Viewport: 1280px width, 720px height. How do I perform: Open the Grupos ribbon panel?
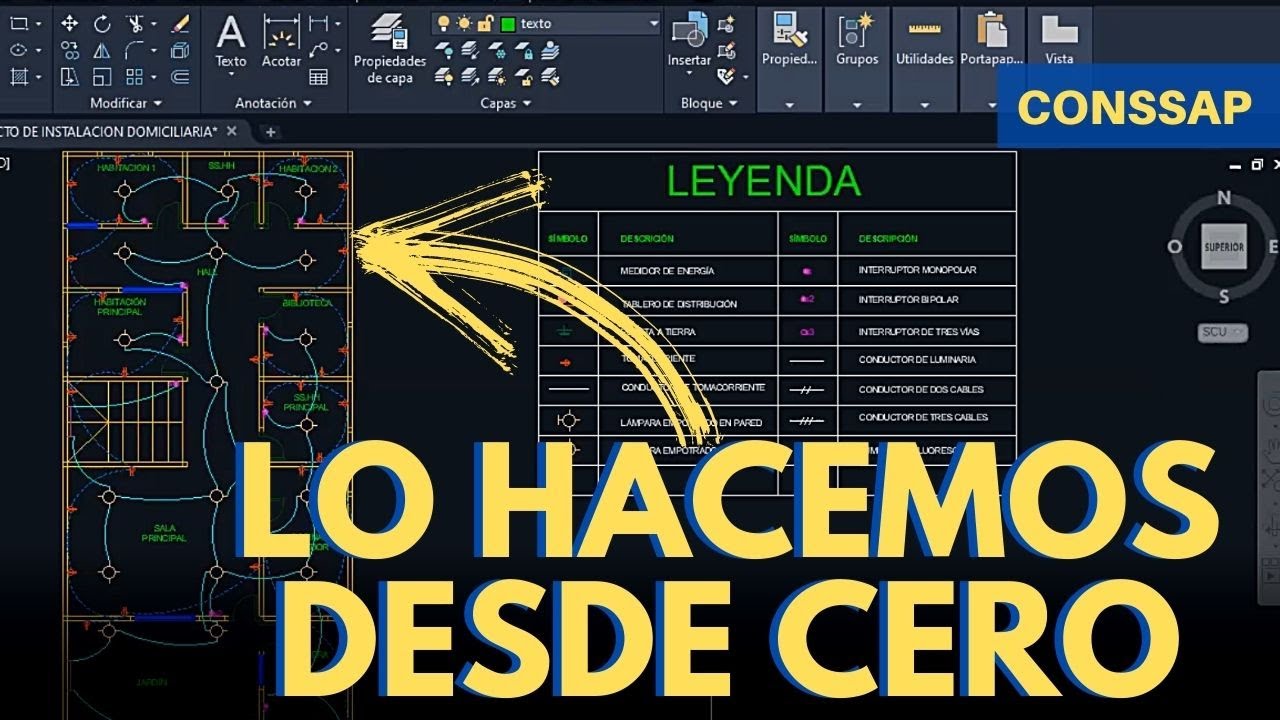coord(857,58)
